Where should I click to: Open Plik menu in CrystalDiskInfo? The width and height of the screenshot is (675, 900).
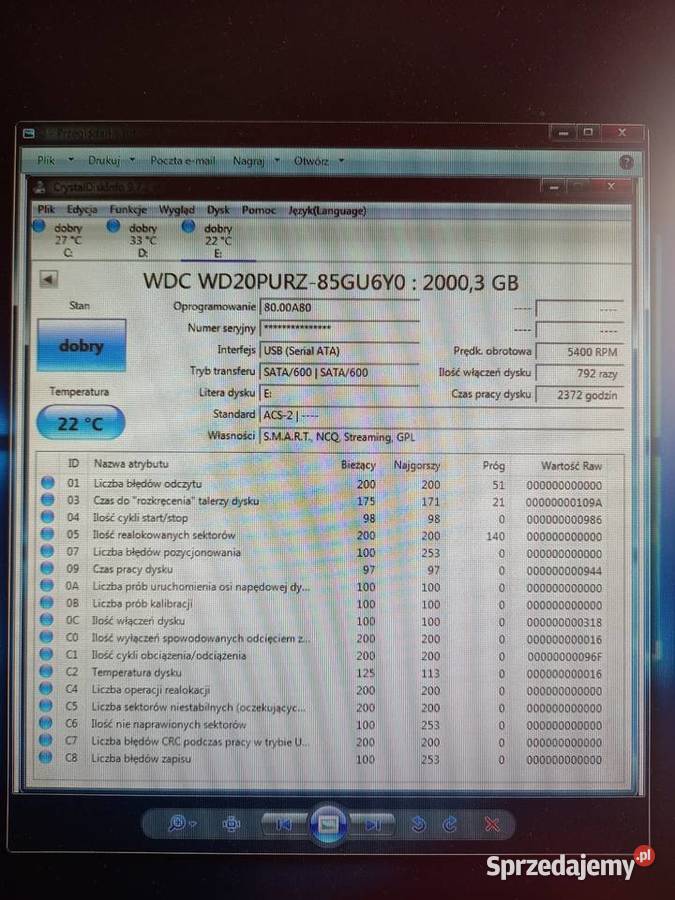click(x=46, y=210)
